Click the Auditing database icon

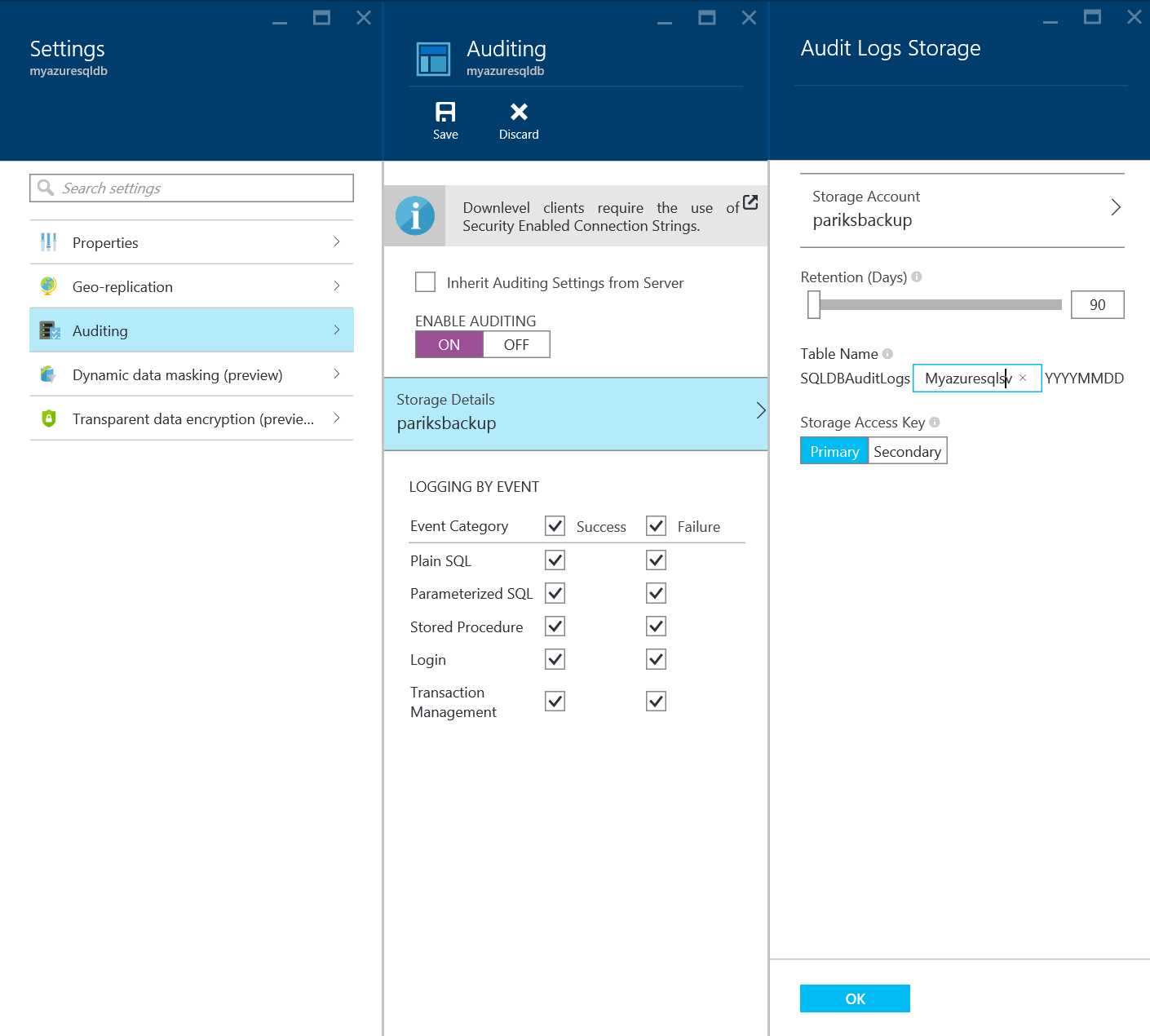tap(49, 330)
